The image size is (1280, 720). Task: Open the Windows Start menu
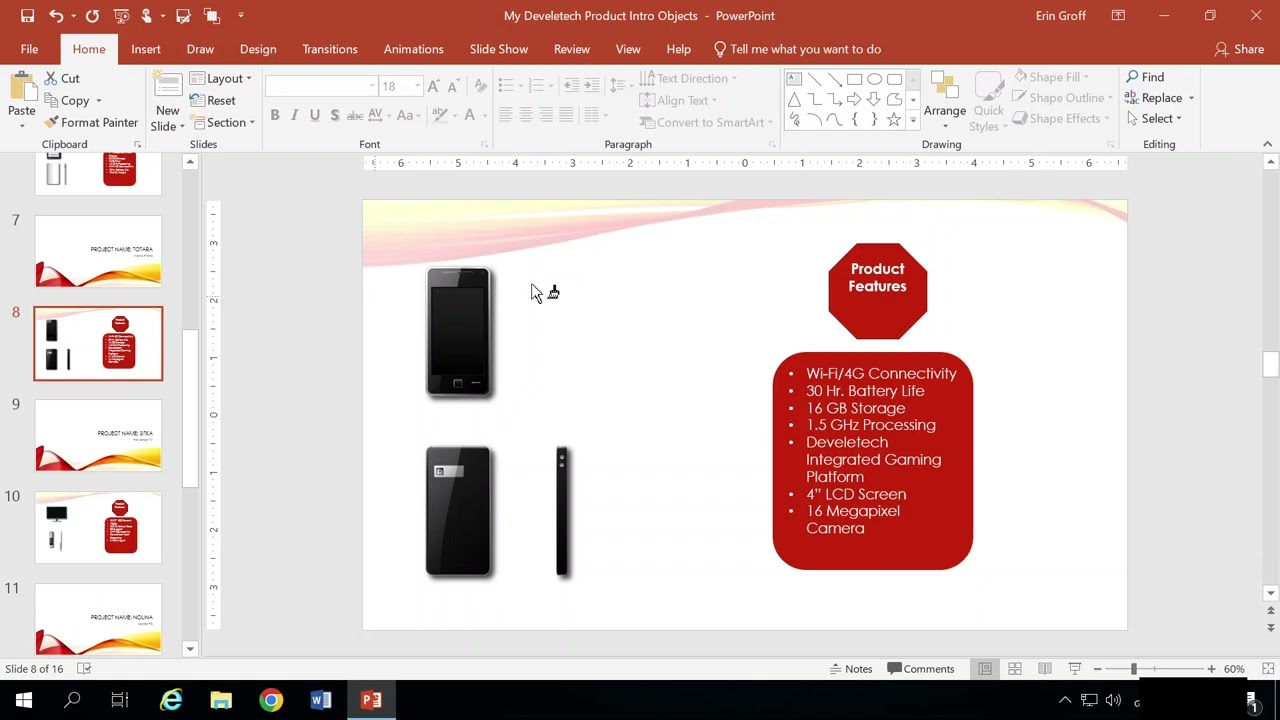click(x=24, y=700)
